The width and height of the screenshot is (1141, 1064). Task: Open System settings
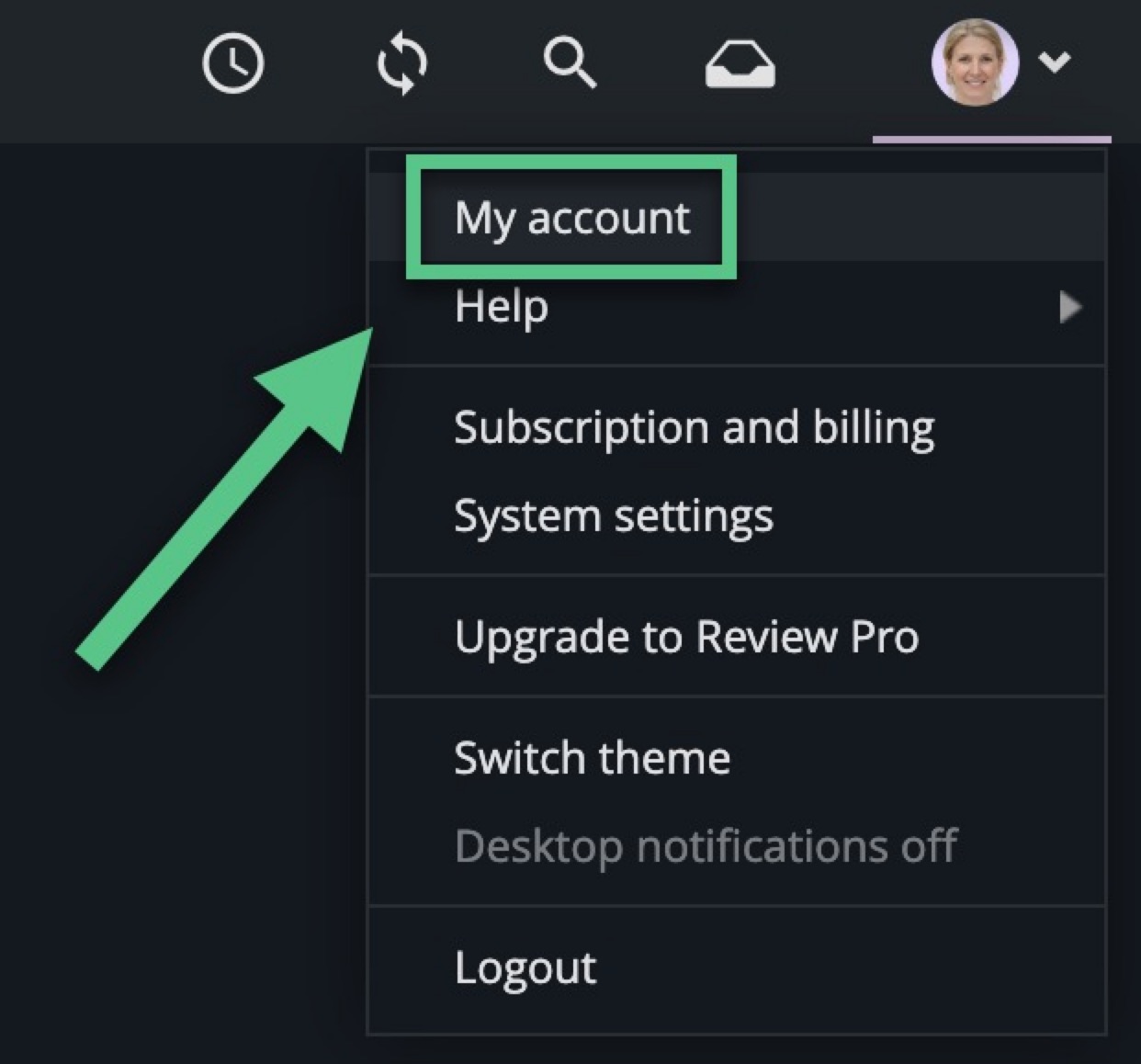[613, 515]
